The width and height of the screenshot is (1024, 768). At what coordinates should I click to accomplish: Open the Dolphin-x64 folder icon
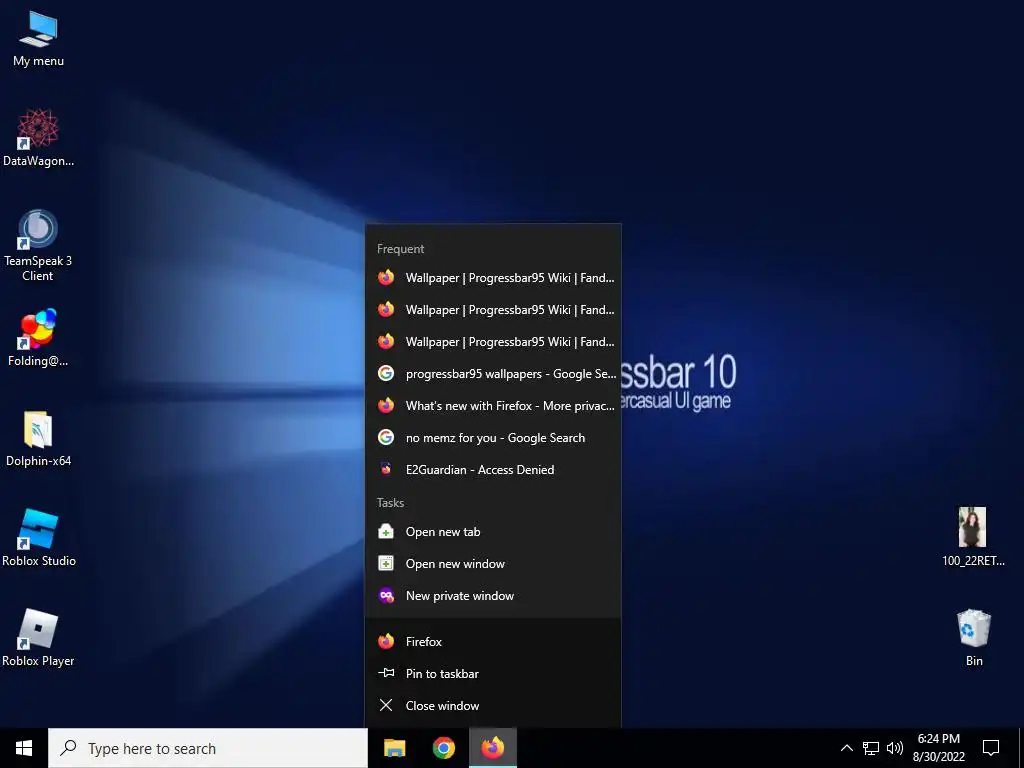click(x=38, y=439)
